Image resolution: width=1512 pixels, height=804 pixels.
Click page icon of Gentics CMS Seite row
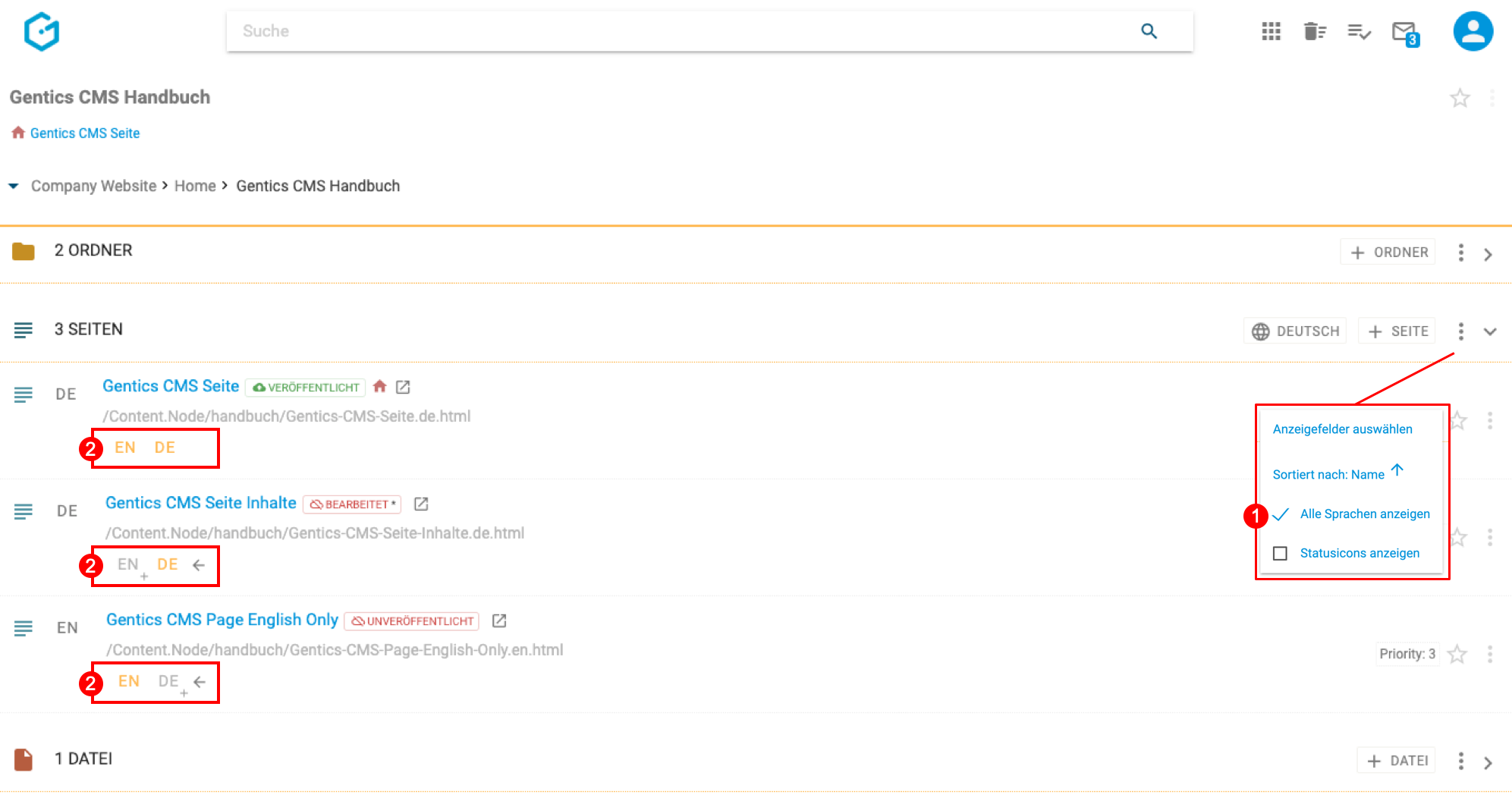[24, 394]
